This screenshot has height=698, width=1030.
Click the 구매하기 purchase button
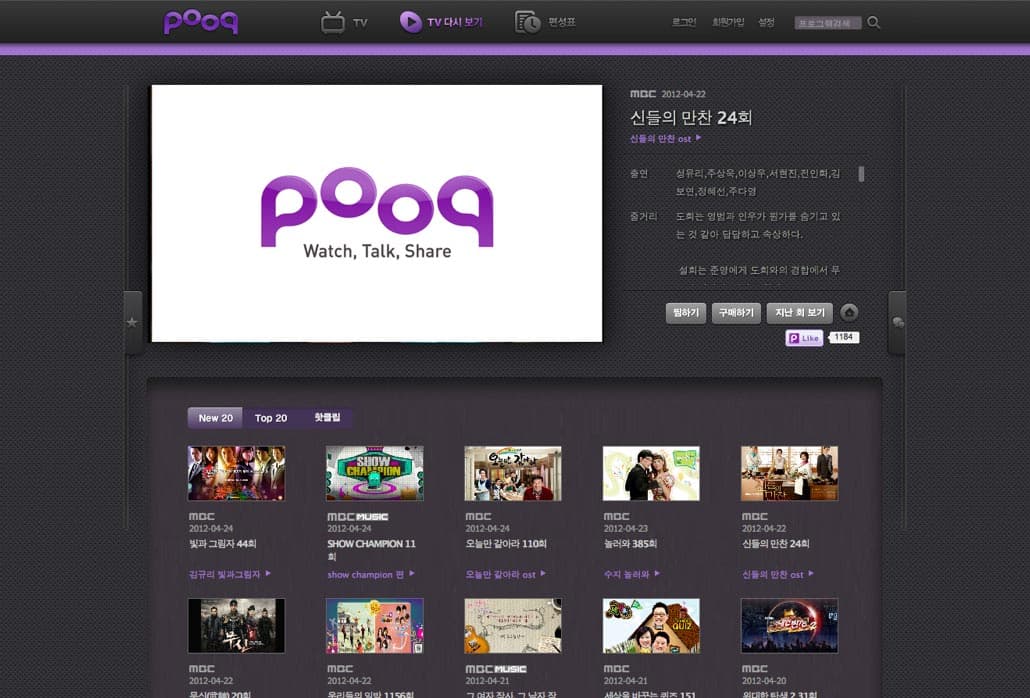(x=736, y=313)
